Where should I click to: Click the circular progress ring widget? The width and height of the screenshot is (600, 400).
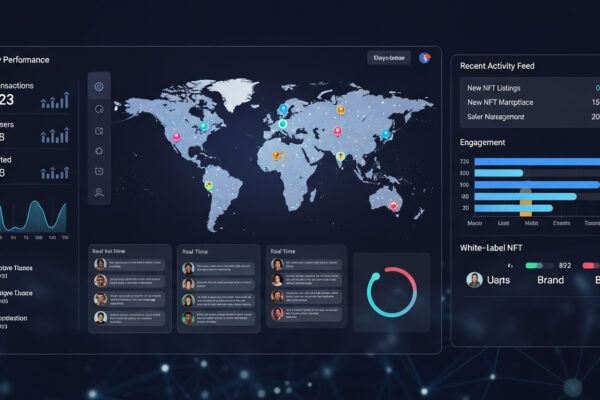click(391, 291)
